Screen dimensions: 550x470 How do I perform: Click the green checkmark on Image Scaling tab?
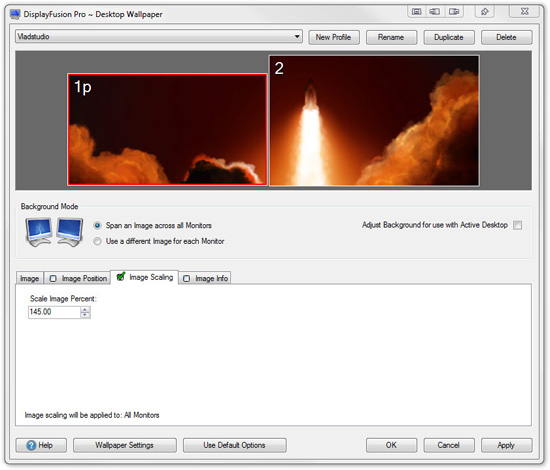point(121,276)
